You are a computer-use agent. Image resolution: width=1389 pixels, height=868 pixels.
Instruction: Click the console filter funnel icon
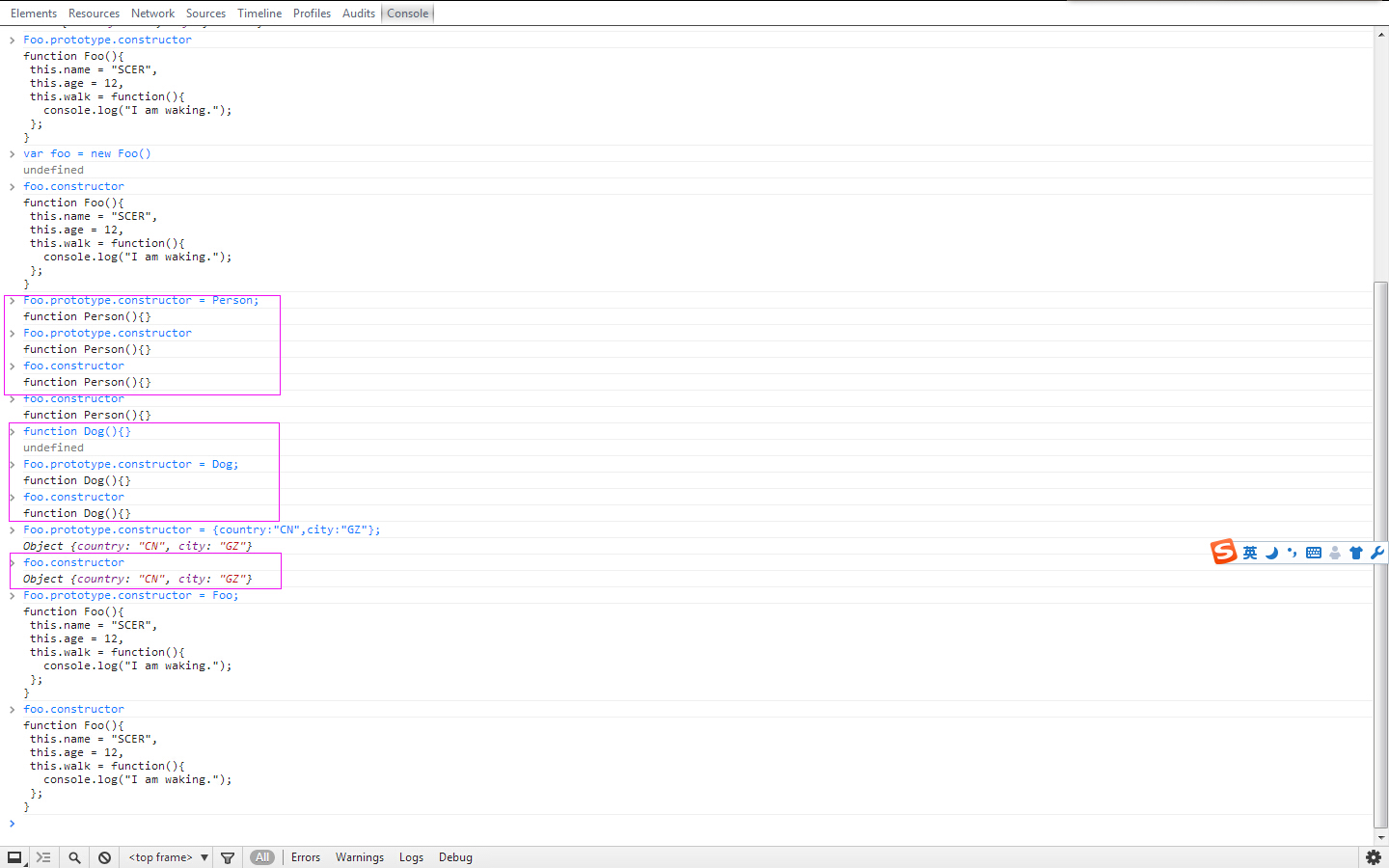click(228, 857)
